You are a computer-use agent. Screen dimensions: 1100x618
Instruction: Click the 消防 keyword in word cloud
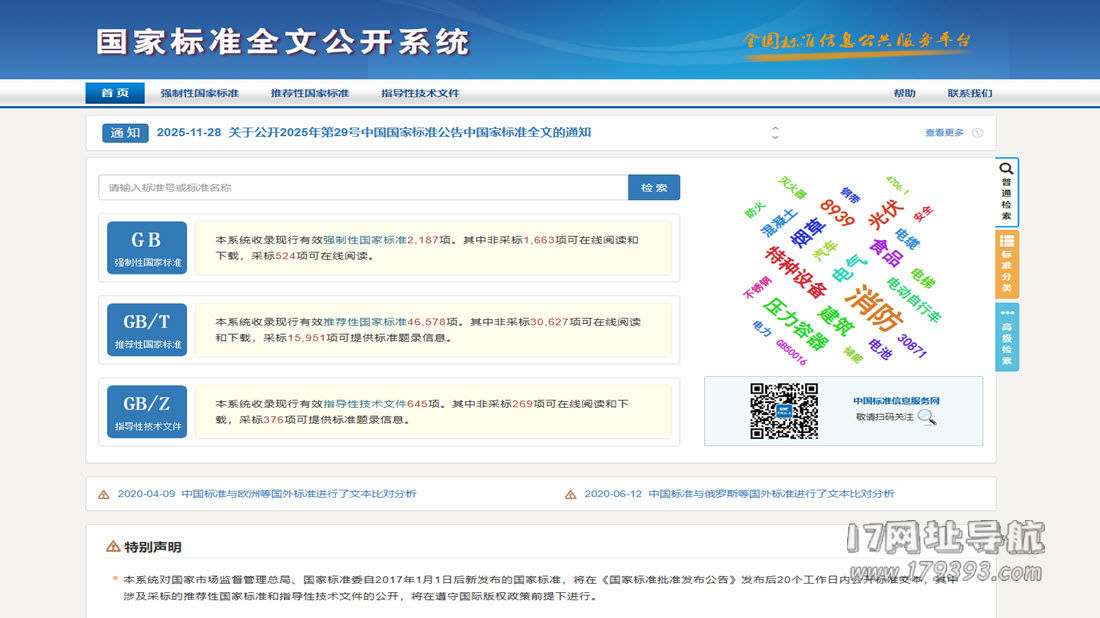pos(874,309)
